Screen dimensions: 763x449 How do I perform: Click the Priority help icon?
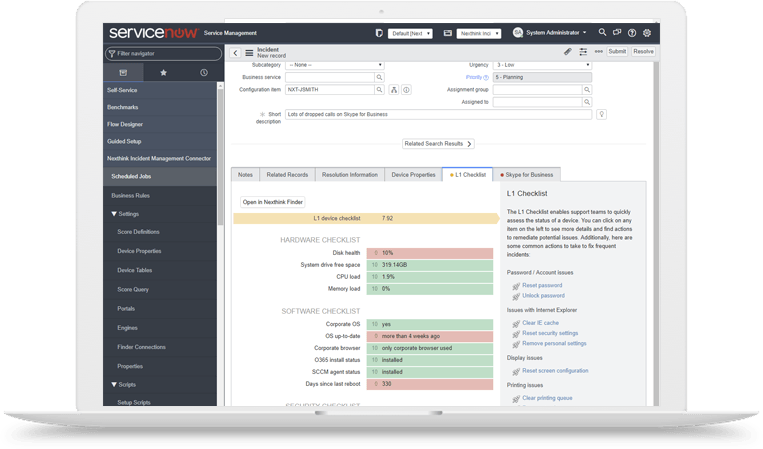point(486,77)
